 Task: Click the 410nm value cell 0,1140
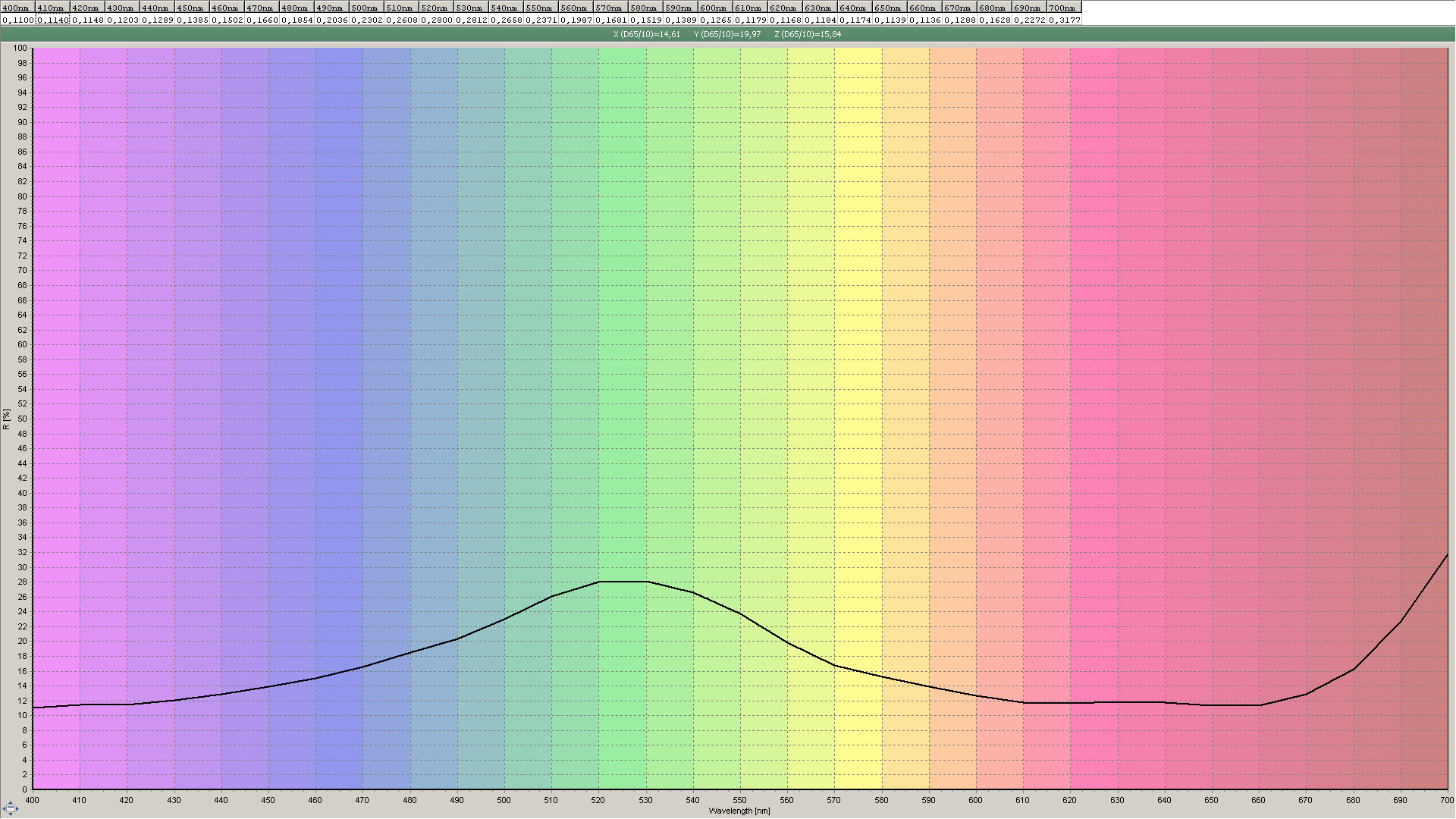(52, 20)
